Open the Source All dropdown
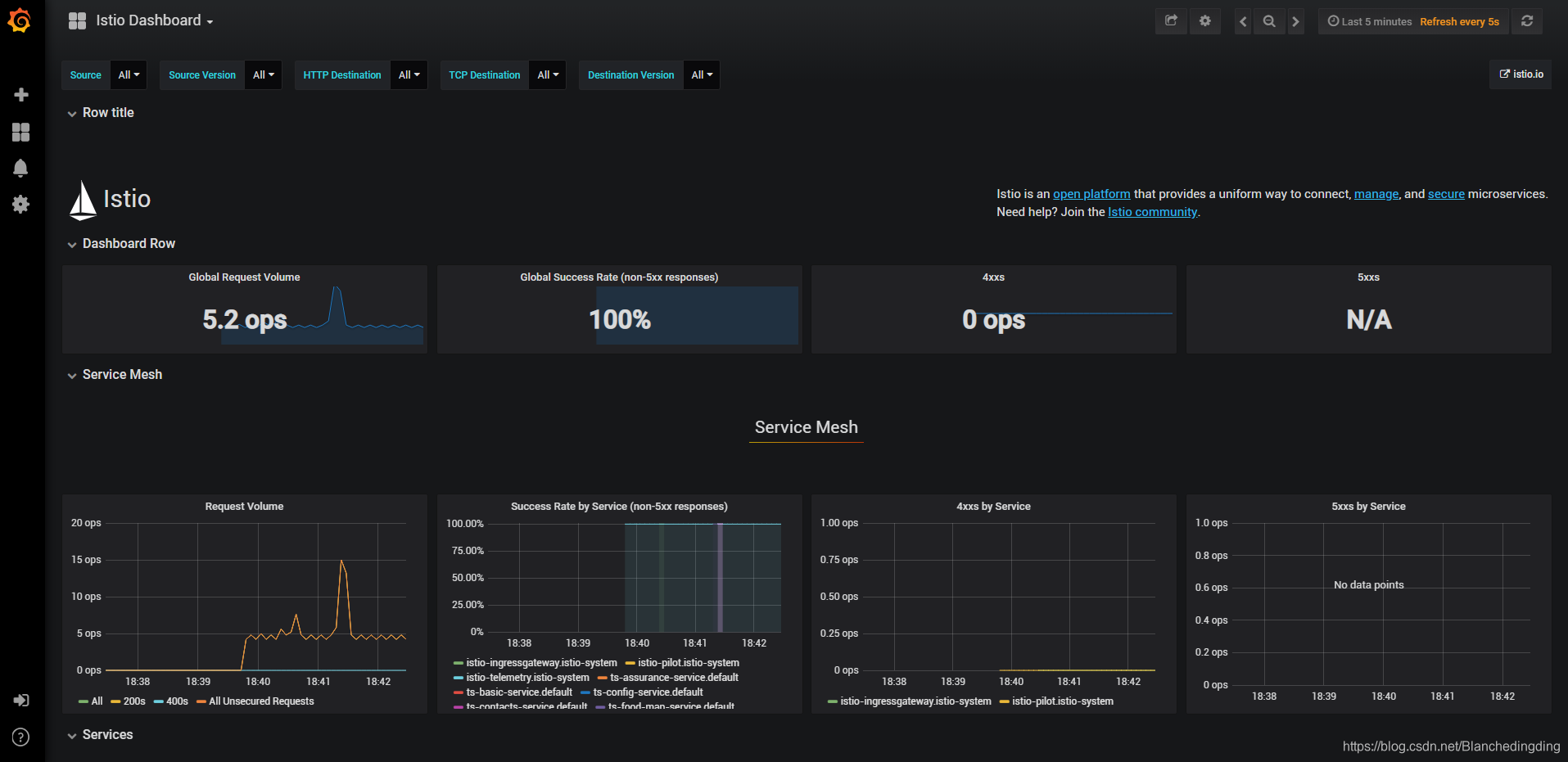 coord(129,74)
